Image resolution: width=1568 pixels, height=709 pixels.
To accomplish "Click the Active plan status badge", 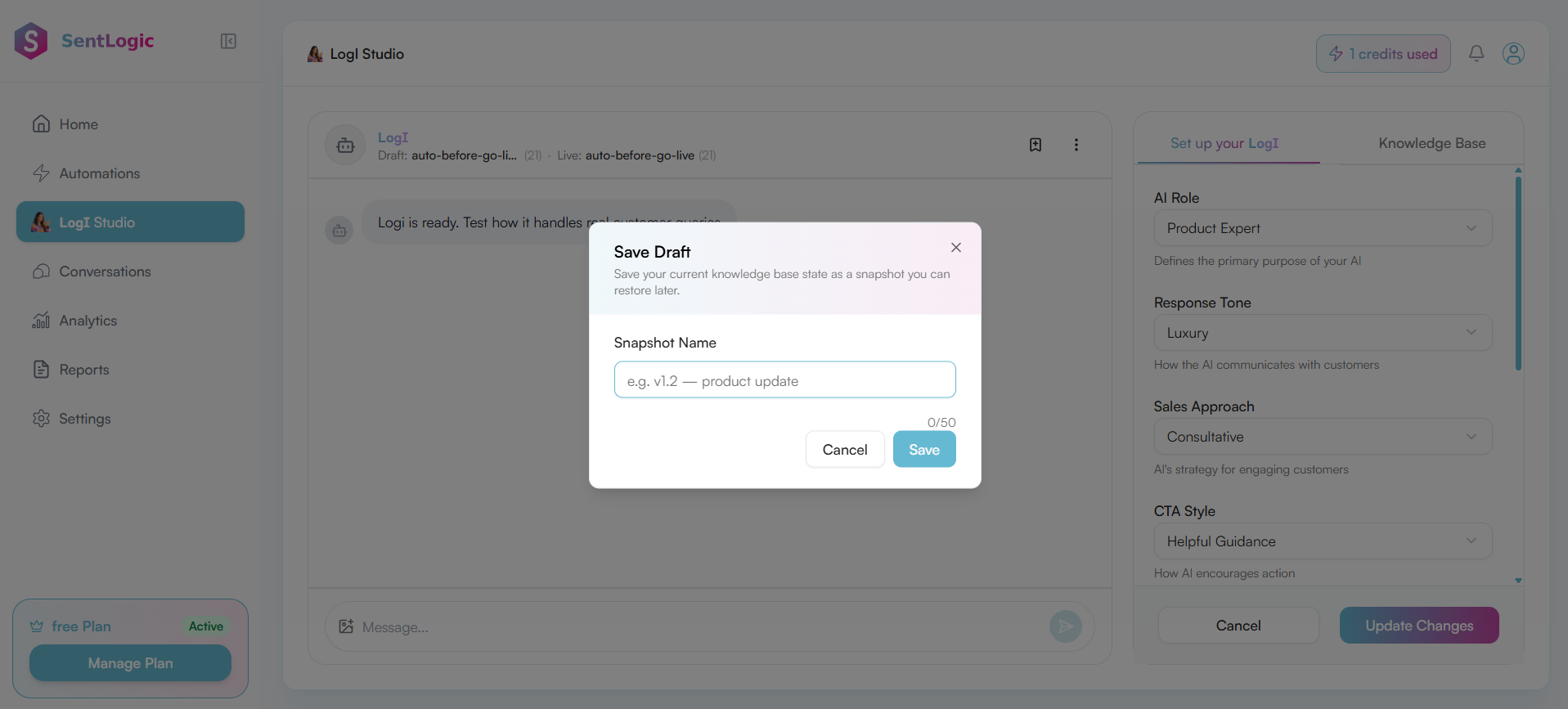I will [x=206, y=626].
